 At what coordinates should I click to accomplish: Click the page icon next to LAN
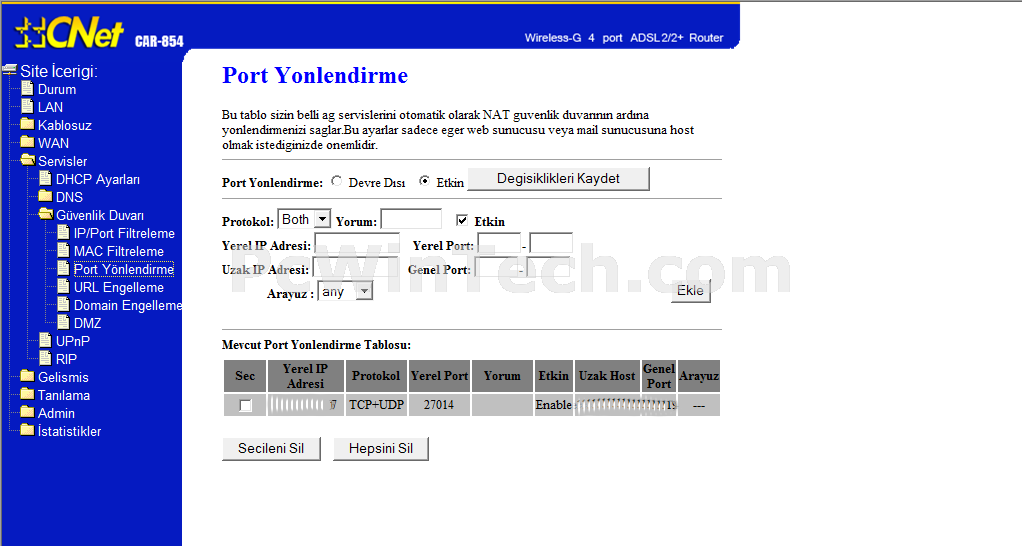[27, 106]
